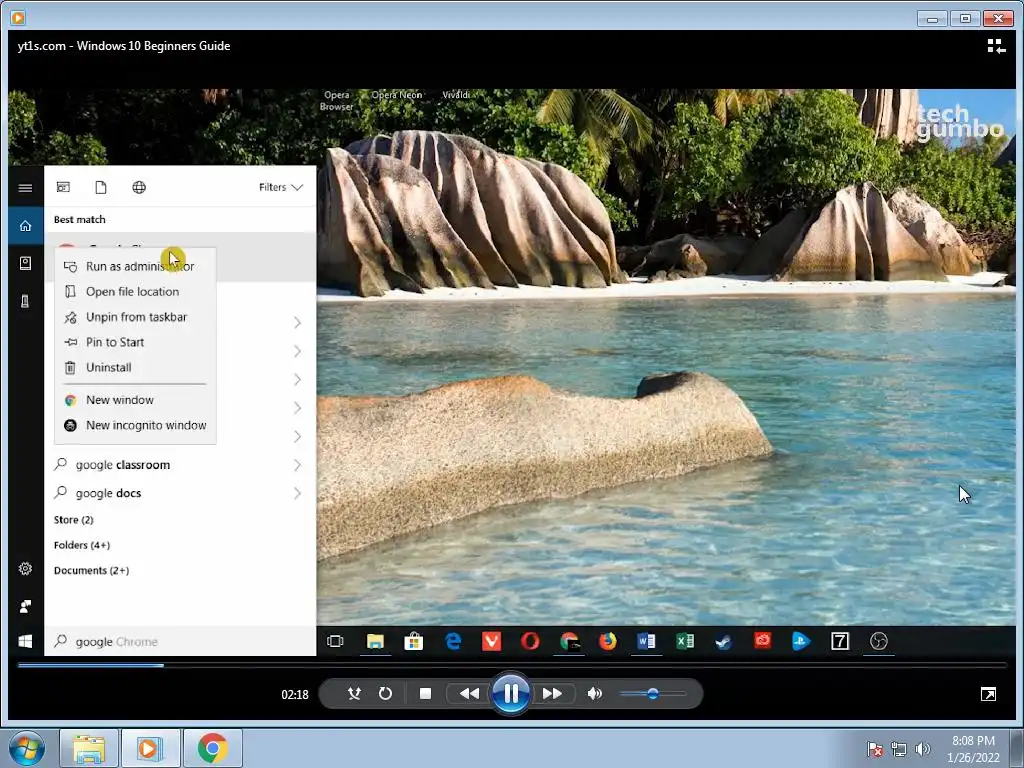
Task: Open the clock showing 8:08 PM
Action: (973, 749)
